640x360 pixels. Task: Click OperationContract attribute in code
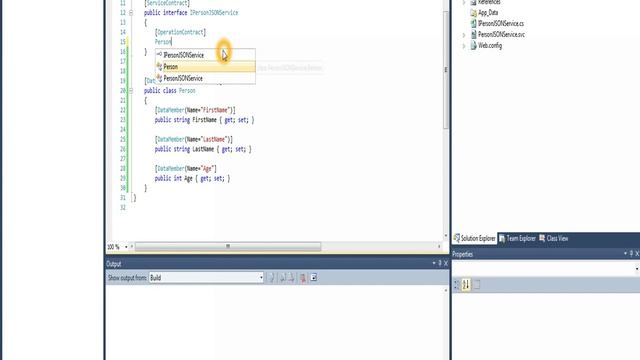click(180, 32)
